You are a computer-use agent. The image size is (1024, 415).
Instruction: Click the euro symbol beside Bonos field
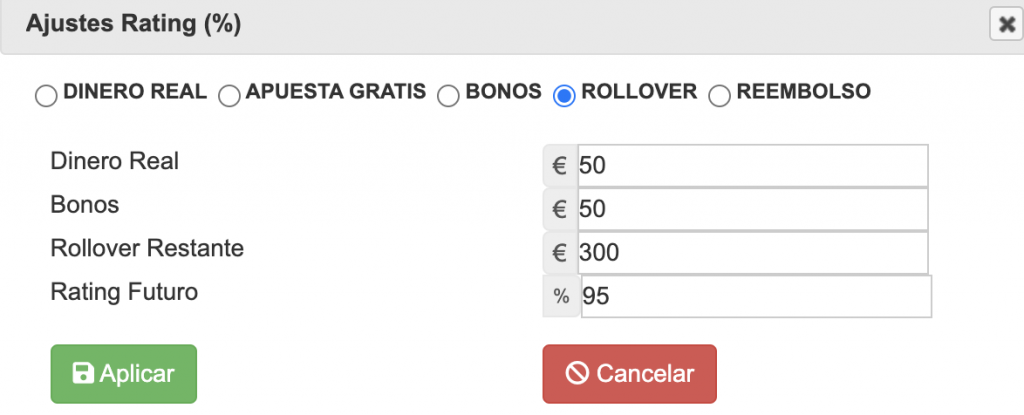[560, 209]
